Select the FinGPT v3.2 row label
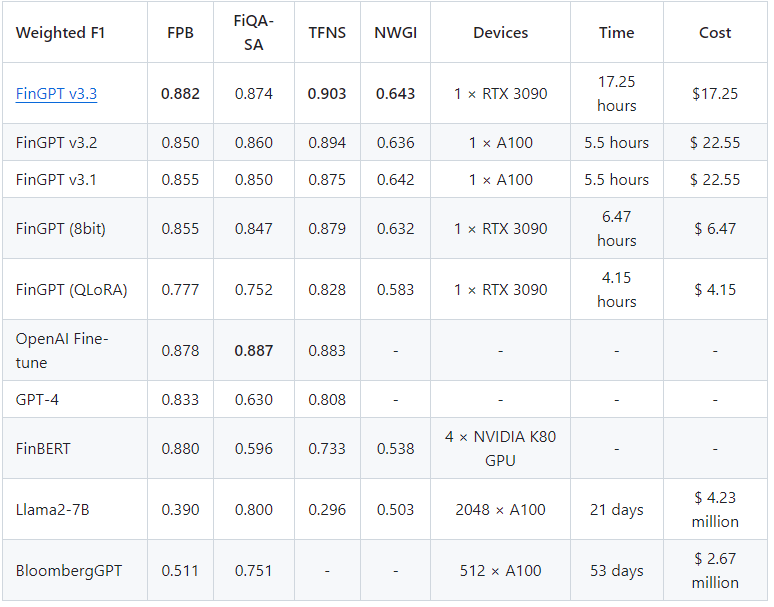Image resolution: width=774 pixels, height=607 pixels. 56,143
